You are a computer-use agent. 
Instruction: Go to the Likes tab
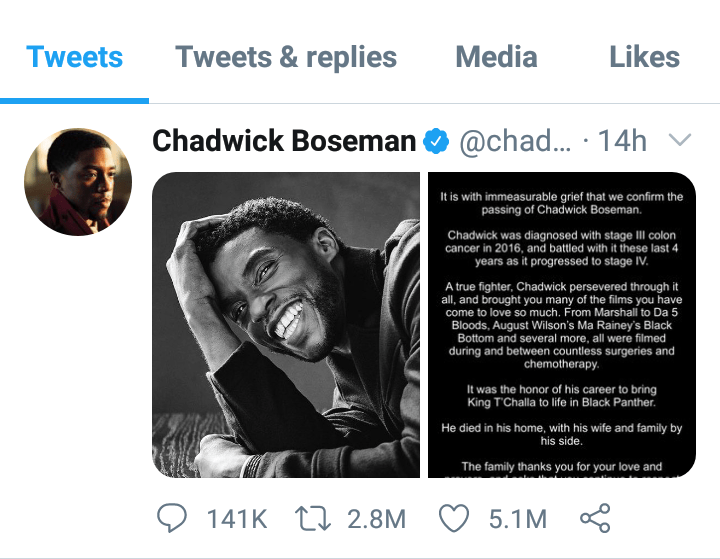[x=644, y=57]
